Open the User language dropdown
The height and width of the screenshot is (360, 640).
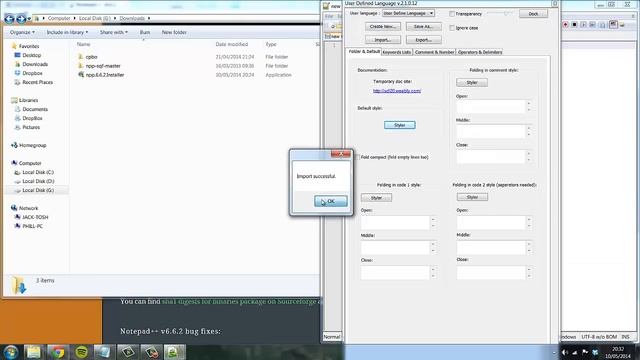point(408,13)
